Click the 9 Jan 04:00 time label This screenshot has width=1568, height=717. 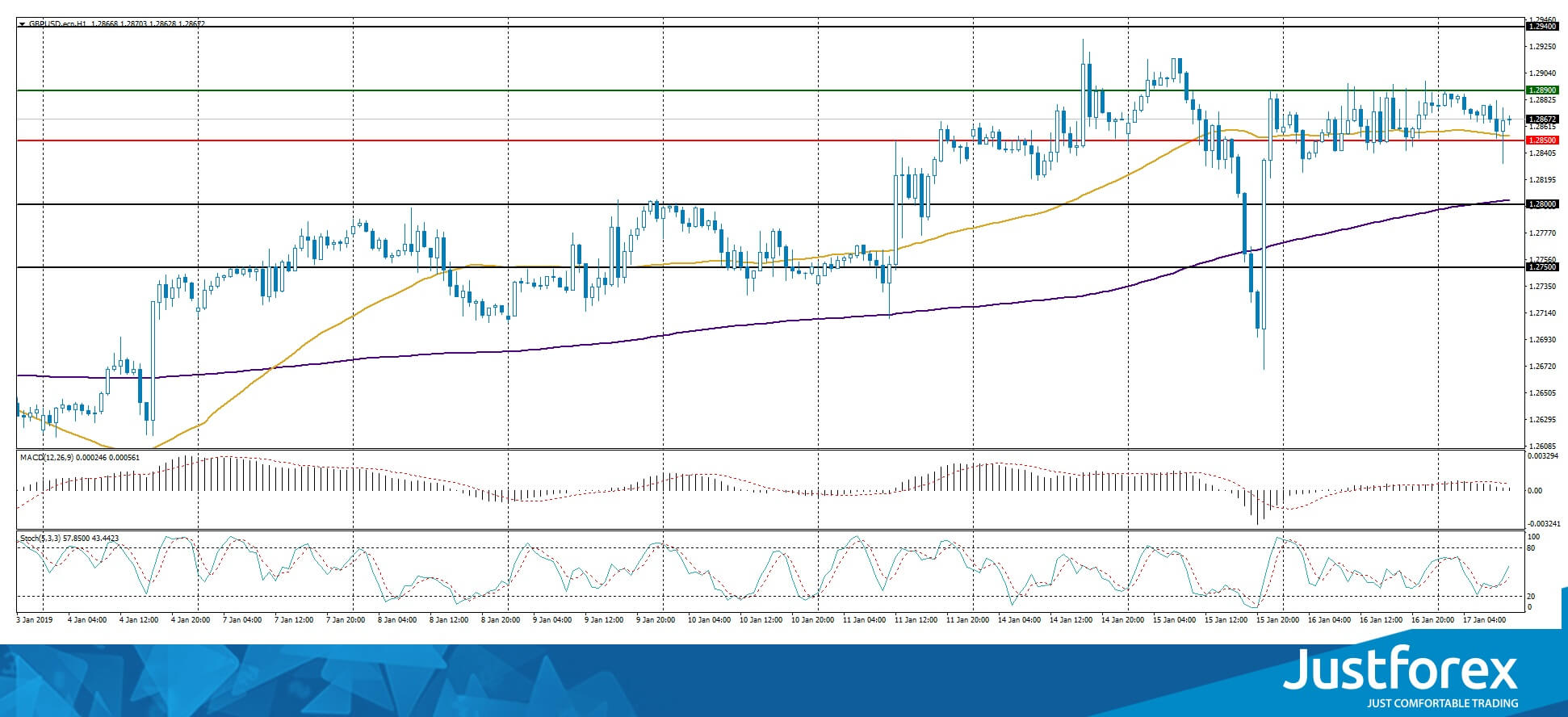click(553, 620)
